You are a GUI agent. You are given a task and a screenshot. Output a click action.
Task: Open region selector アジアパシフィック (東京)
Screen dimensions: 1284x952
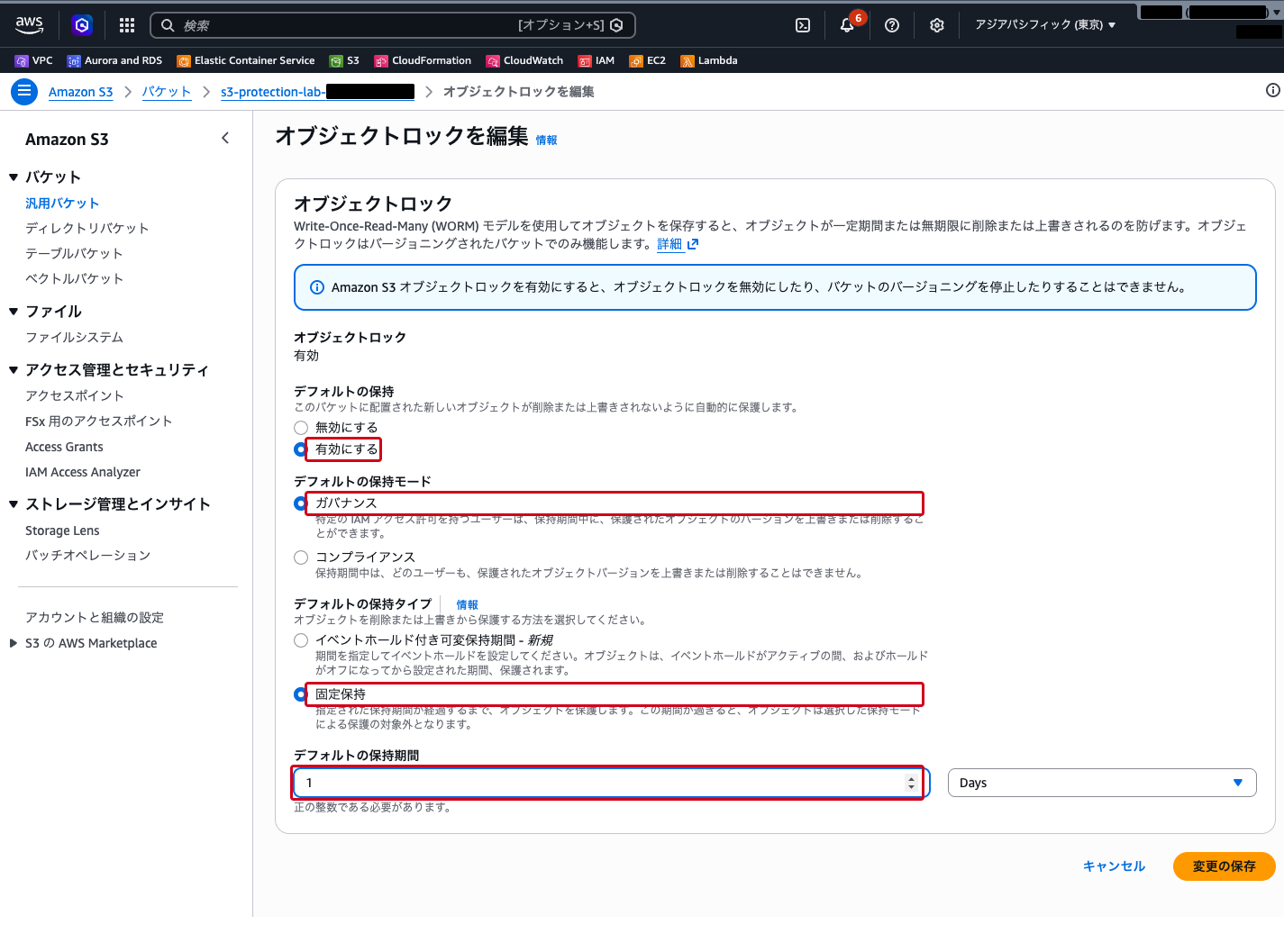pyautogui.click(x=1045, y=25)
